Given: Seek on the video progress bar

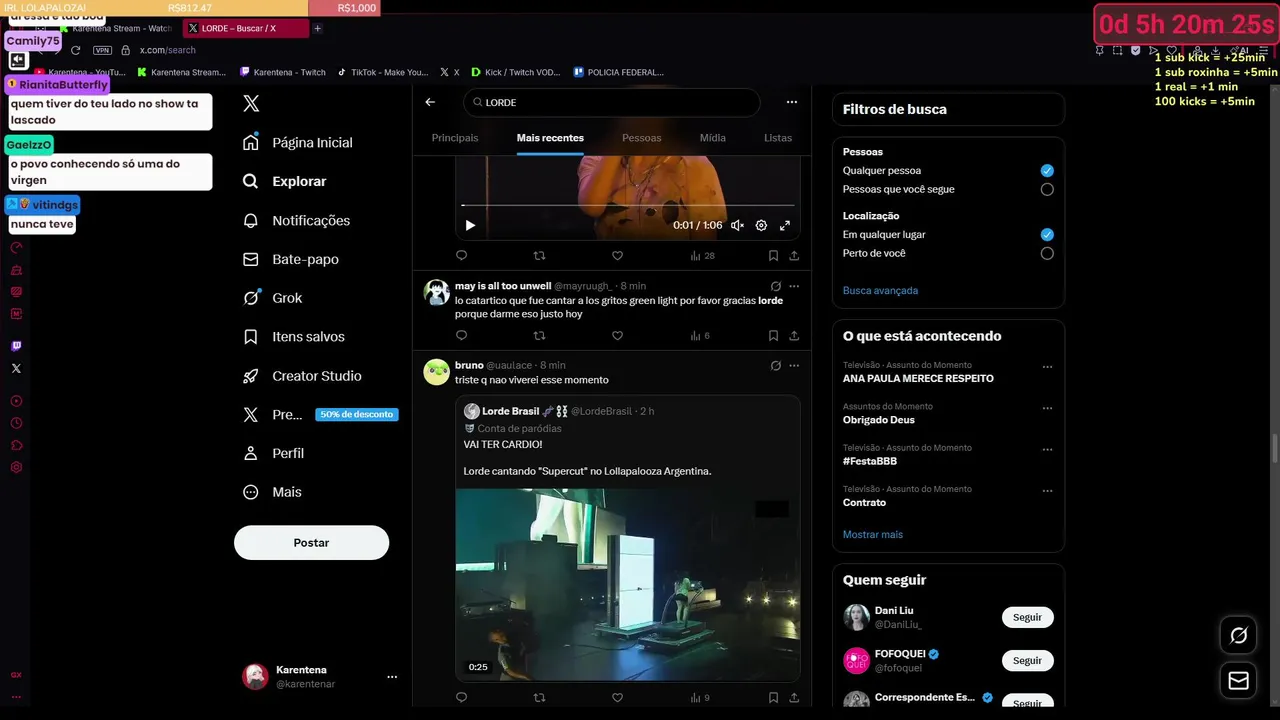Looking at the screenshot, I should click(627, 206).
